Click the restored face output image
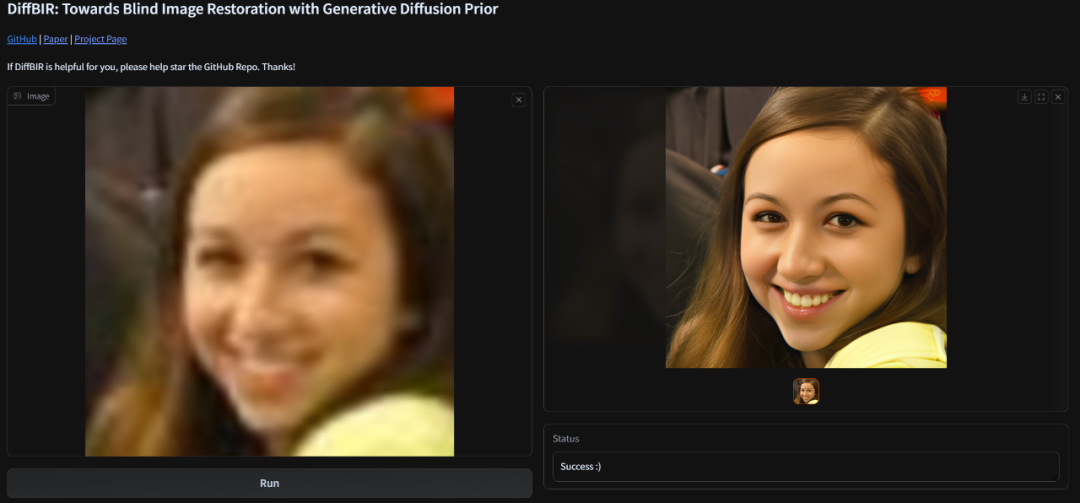 (x=805, y=227)
